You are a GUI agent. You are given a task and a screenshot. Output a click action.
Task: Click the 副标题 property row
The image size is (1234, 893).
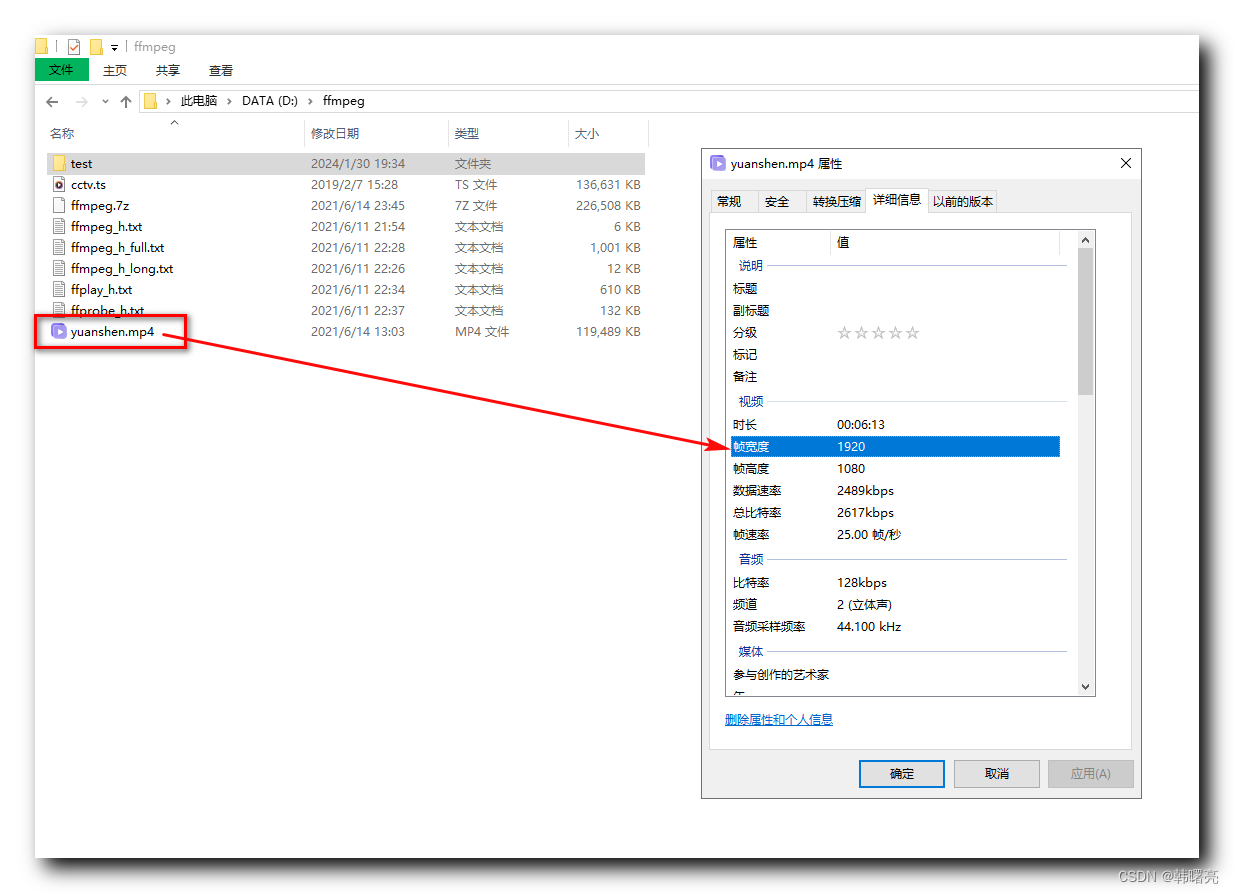coord(895,311)
